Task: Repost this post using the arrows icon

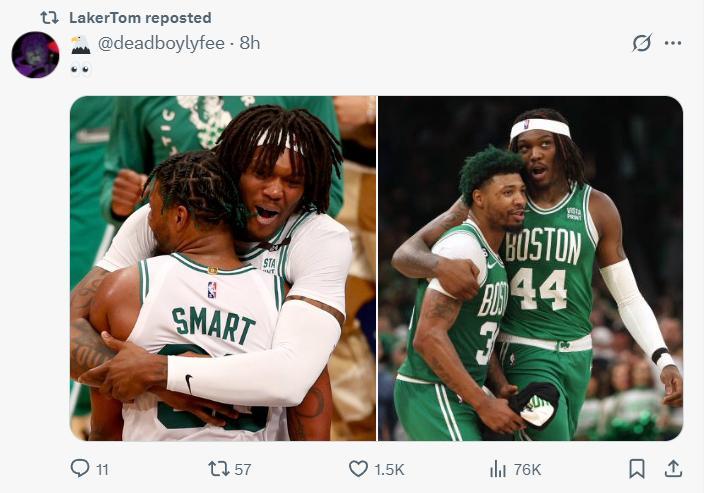Action: point(218,468)
